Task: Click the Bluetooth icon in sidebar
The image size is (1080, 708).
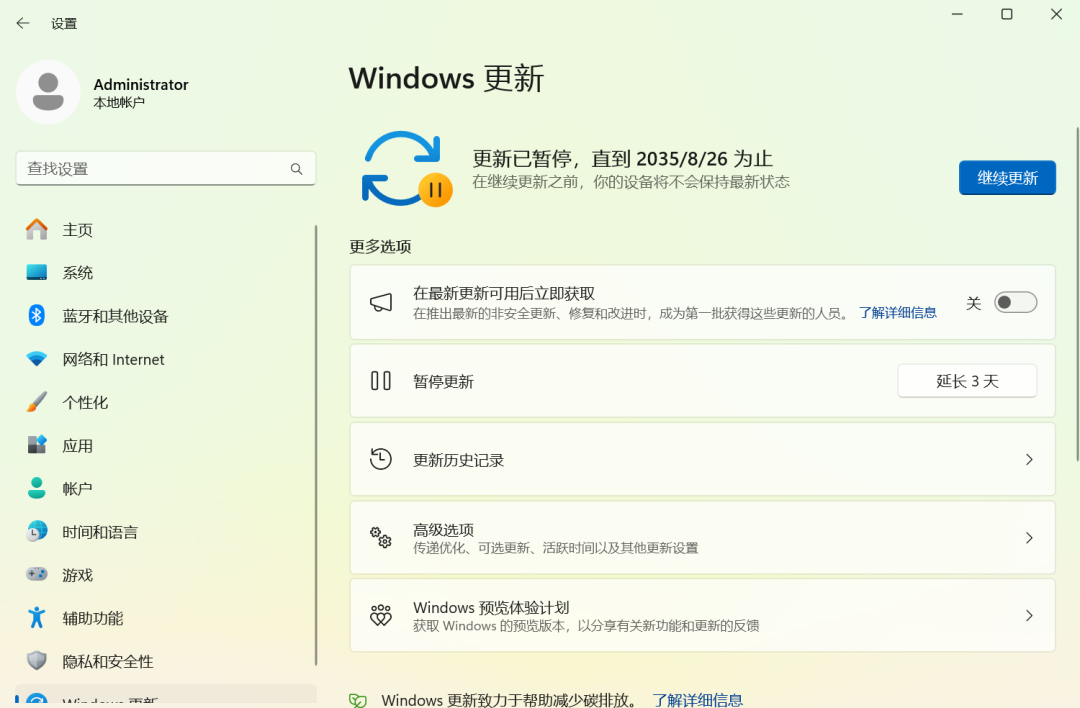Action: [x=37, y=315]
